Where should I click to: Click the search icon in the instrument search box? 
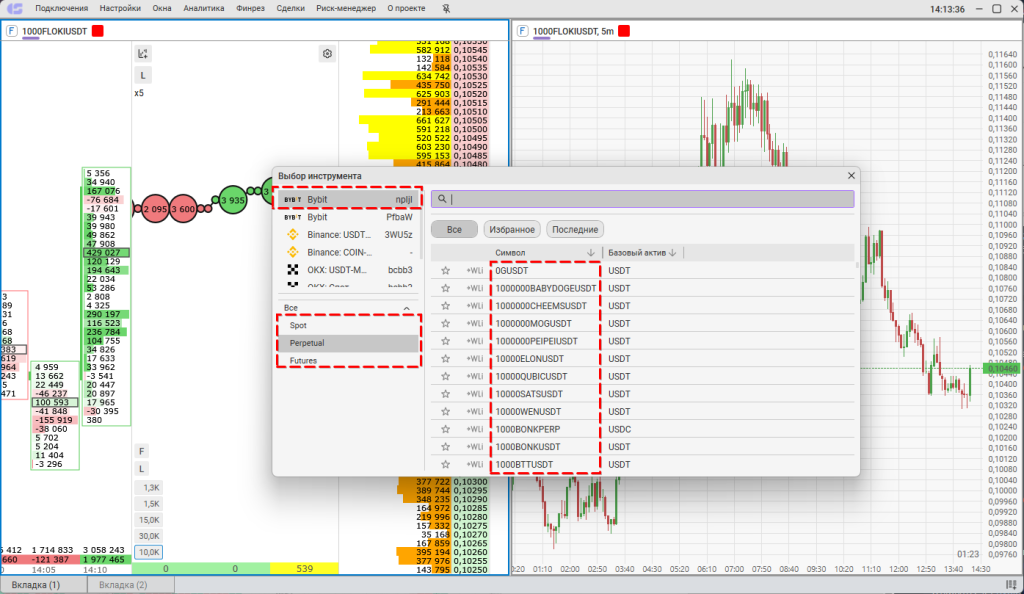[x=439, y=200]
